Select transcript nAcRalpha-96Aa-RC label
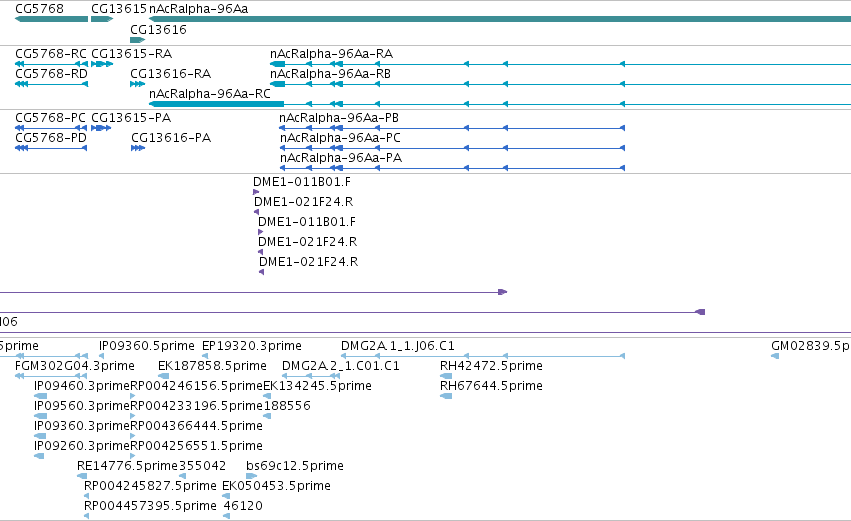This screenshot has width=851, height=521. click(210, 94)
